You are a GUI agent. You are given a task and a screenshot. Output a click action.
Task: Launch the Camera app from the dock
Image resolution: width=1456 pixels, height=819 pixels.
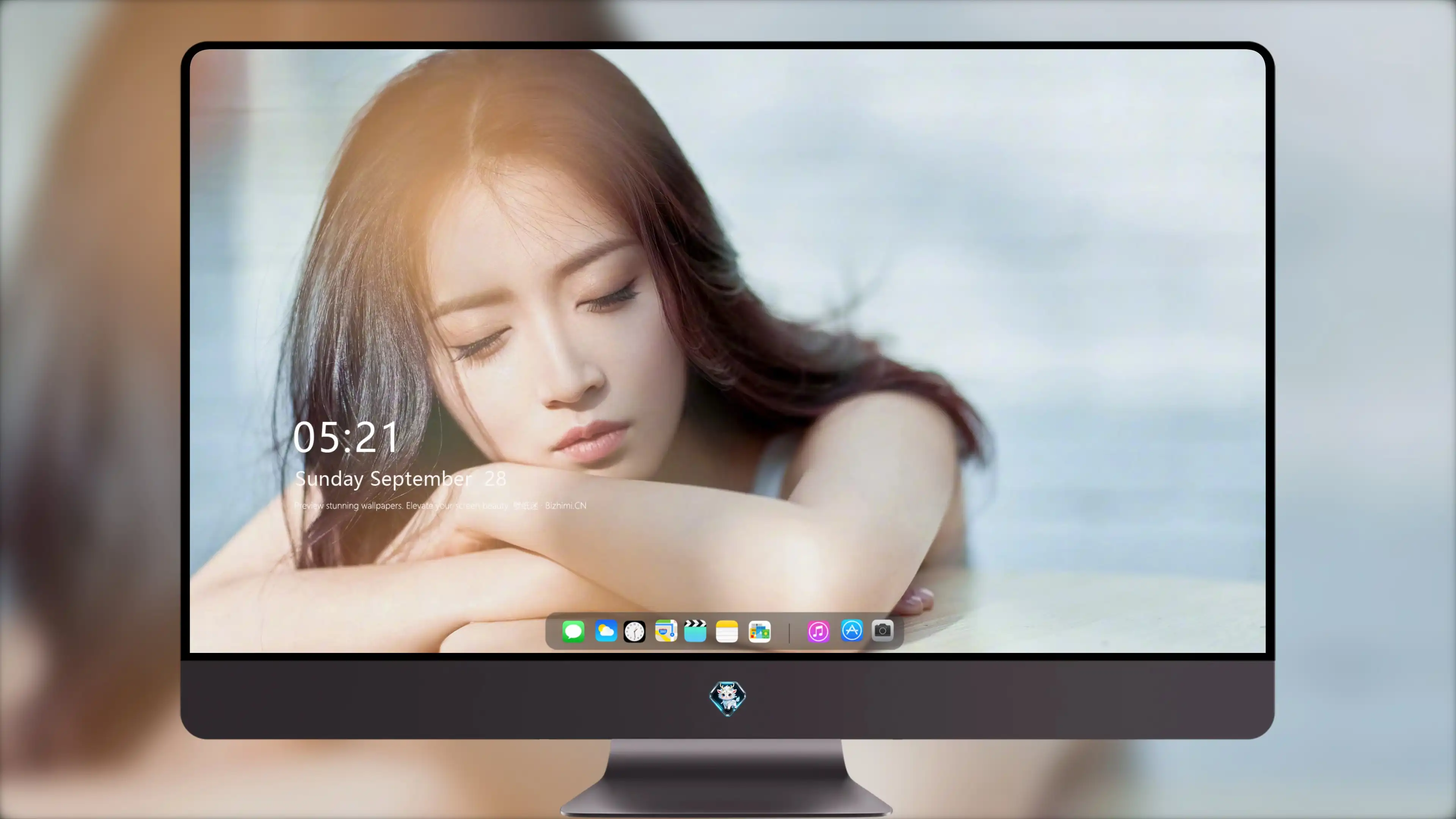882,630
